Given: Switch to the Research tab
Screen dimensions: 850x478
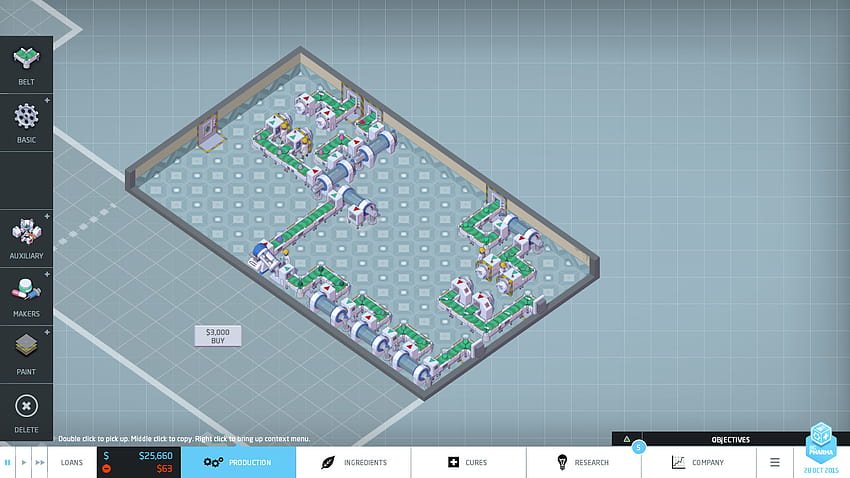Looking at the screenshot, I should pos(583,462).
